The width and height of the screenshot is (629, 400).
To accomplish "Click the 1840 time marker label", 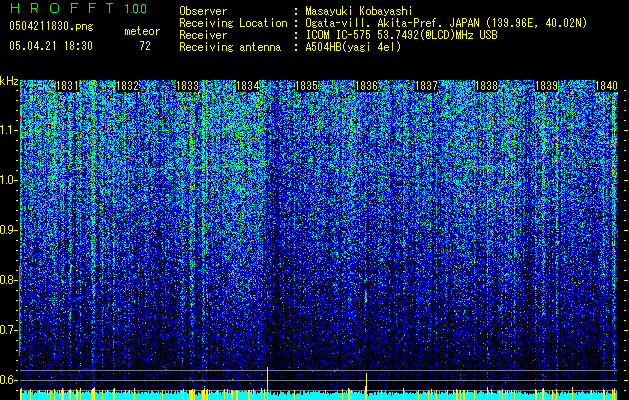I will coord(606,86).
